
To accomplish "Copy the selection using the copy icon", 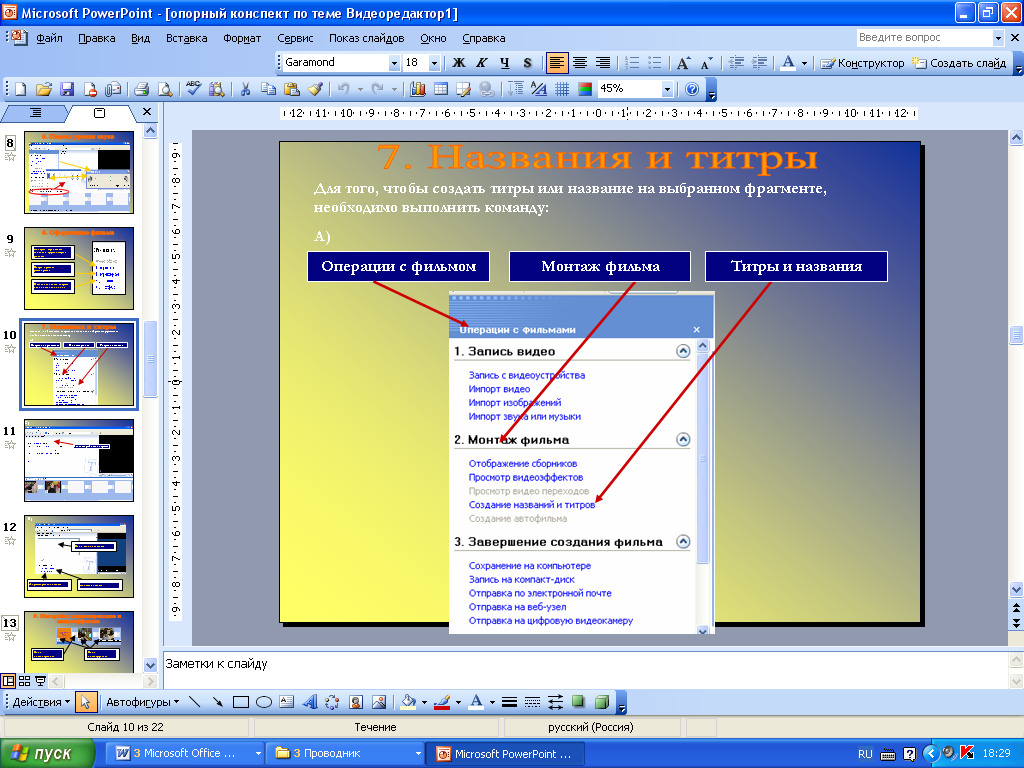I will coord(268,89).
